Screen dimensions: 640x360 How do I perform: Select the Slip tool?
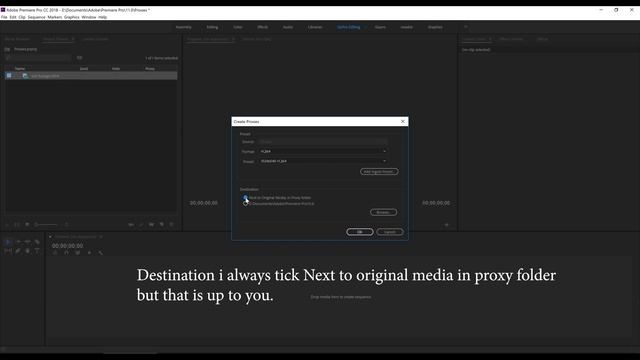point(8,251)
